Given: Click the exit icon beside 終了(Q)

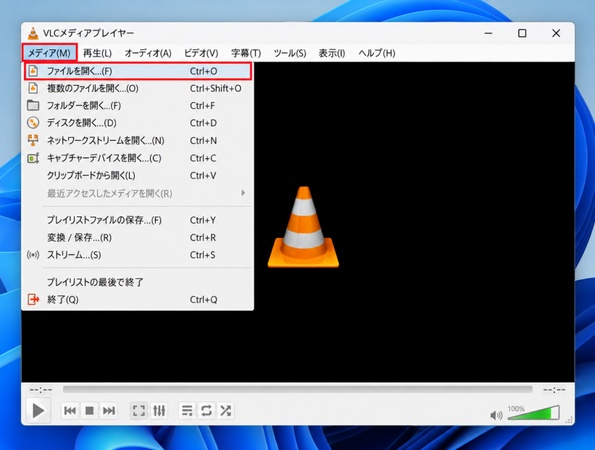Looking at the screenshot, I should pos(33,299).
